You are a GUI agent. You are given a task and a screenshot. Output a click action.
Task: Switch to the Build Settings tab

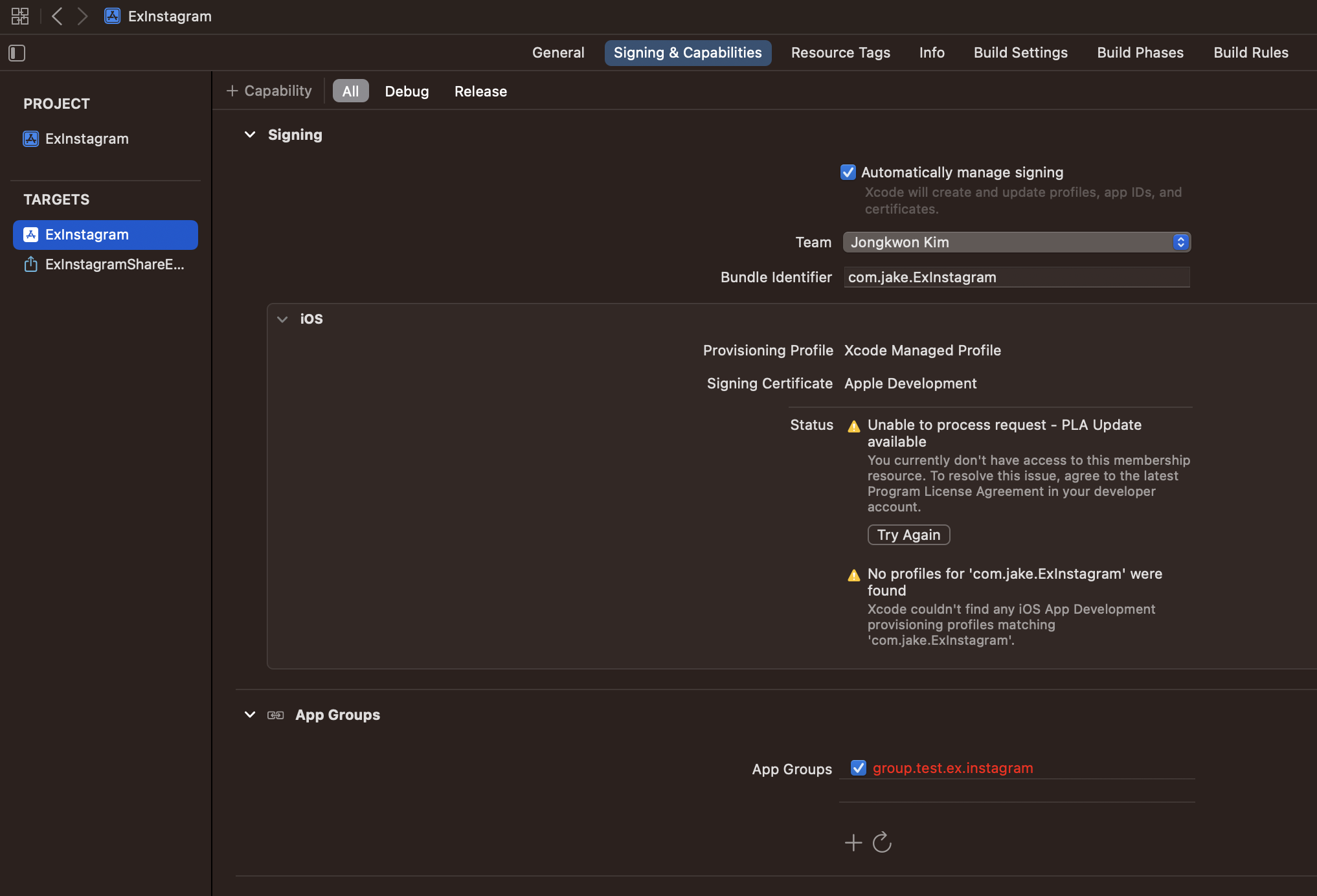(1020, 52)
